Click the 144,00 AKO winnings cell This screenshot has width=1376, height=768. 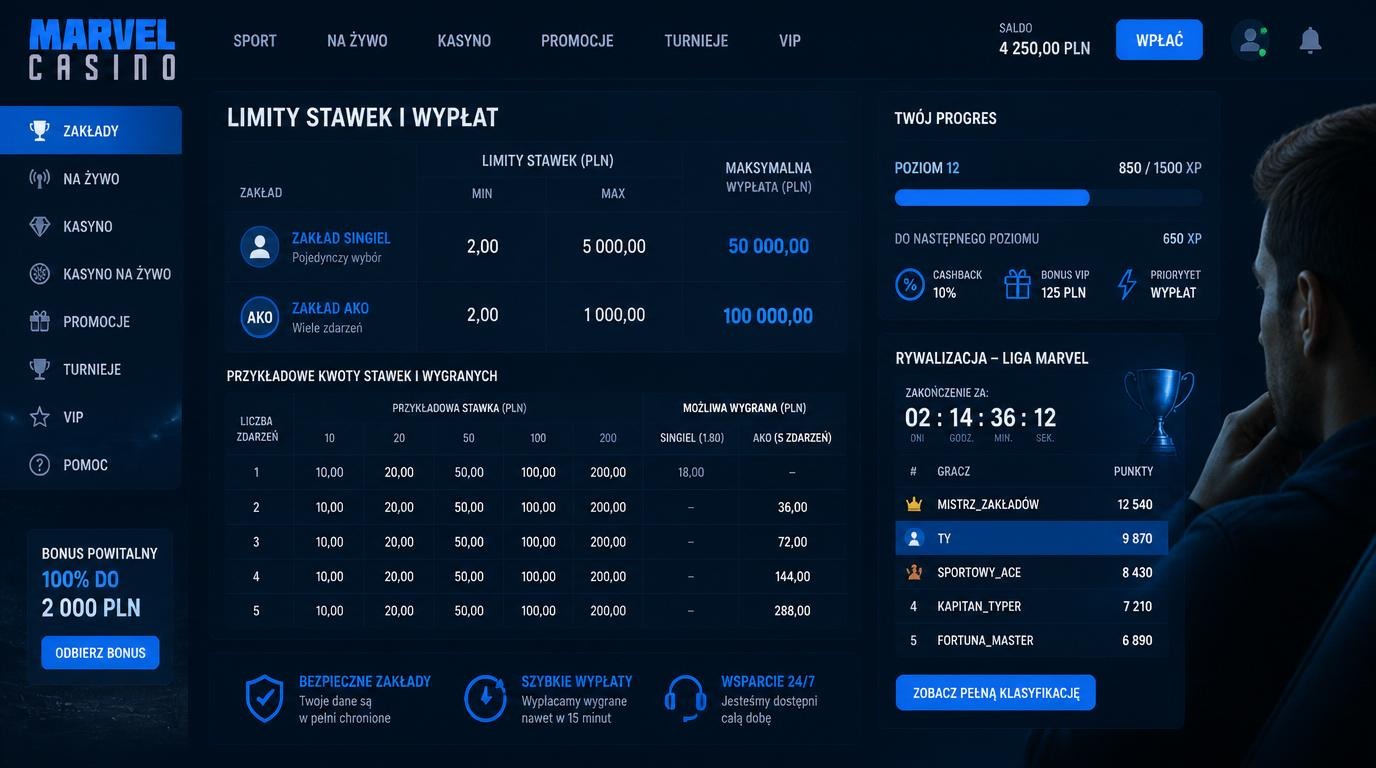(792, 577)
